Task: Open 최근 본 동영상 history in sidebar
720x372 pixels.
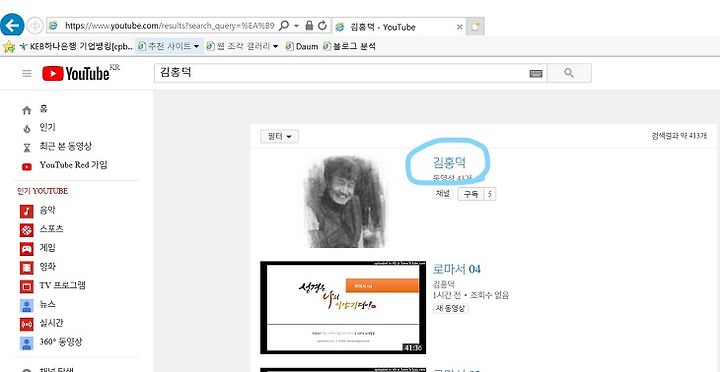Action: tap(65, 146)
